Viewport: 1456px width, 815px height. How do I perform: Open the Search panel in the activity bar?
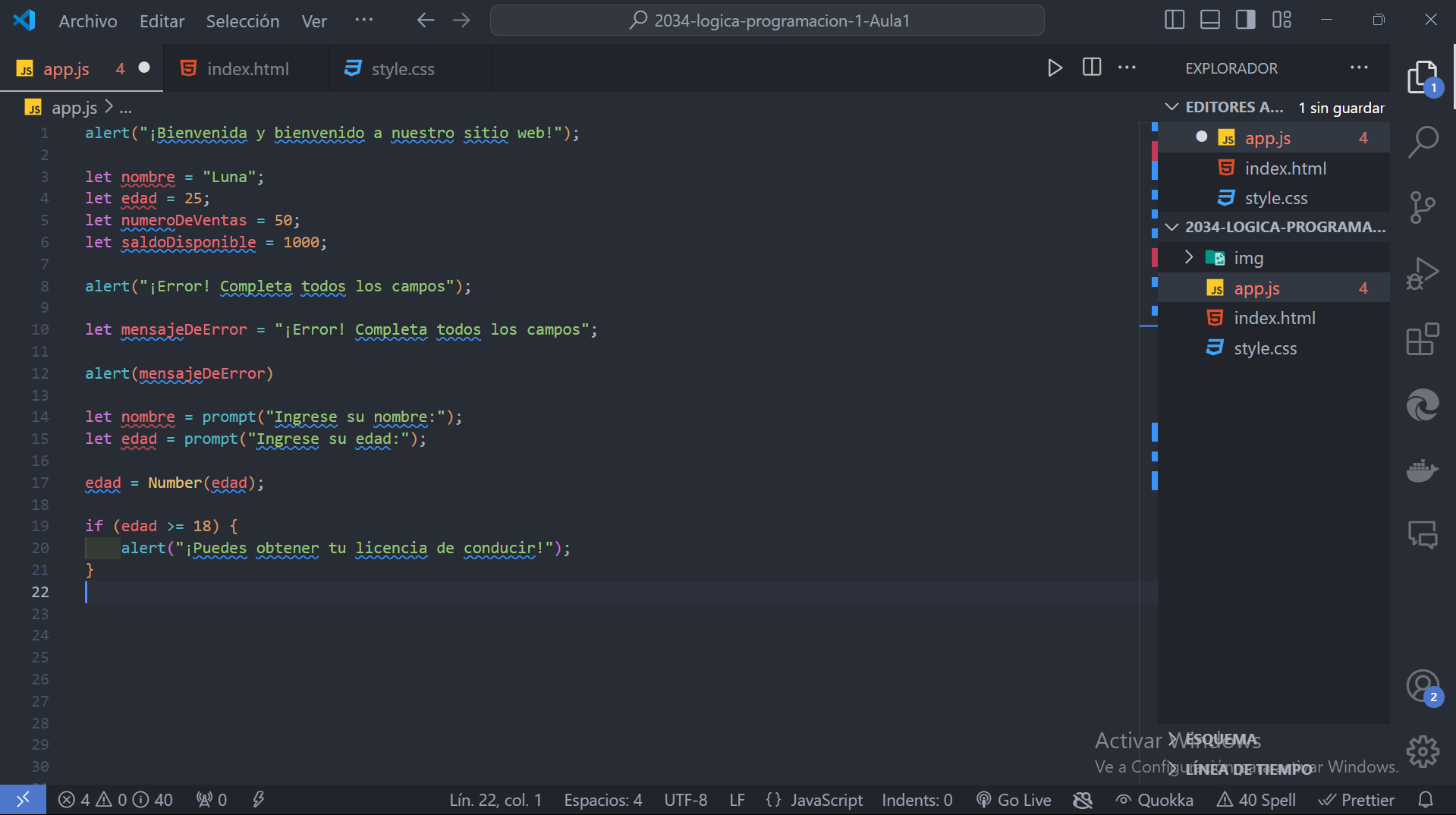pos(1424,142)
